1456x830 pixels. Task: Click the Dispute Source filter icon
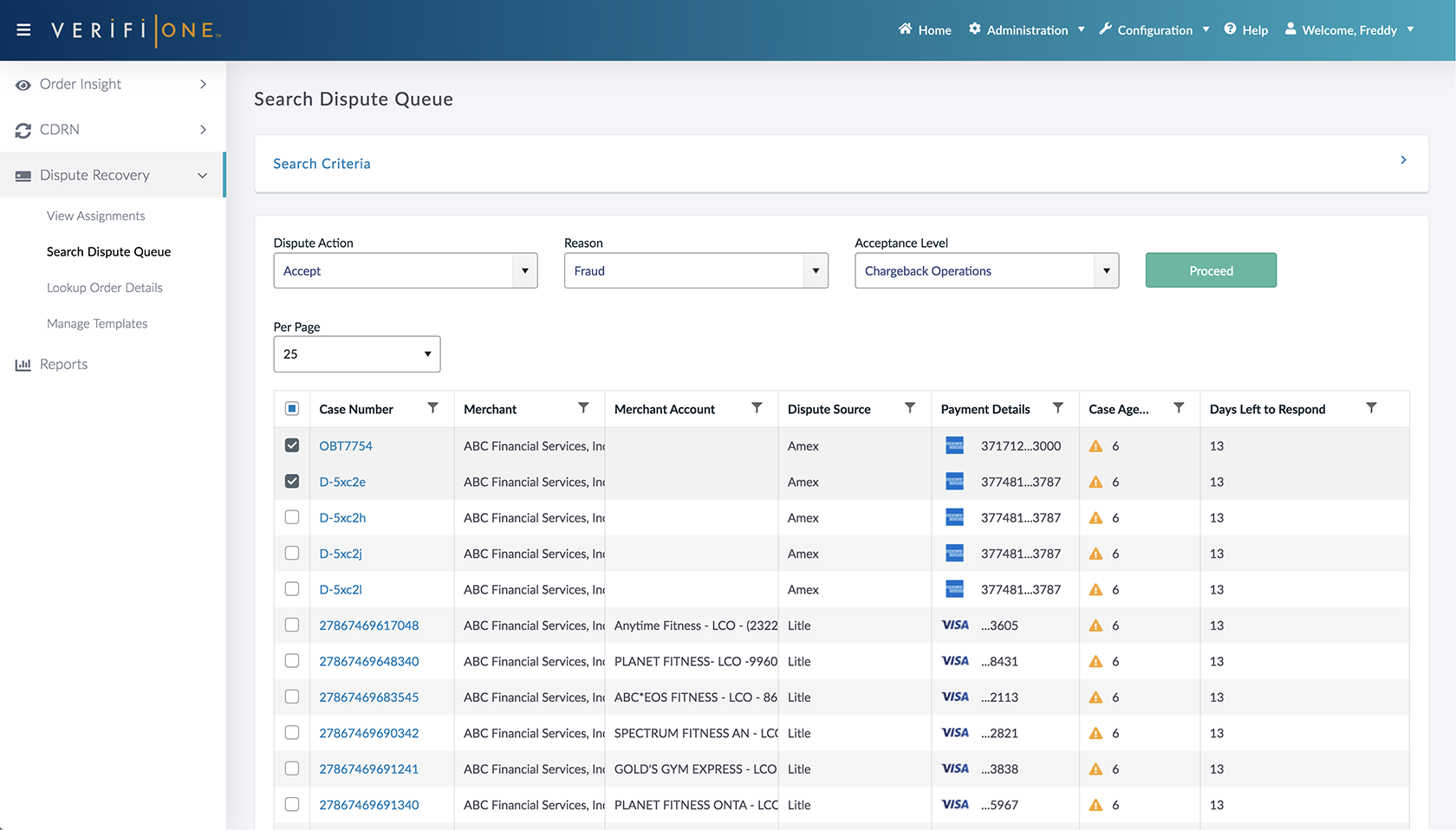910,408
